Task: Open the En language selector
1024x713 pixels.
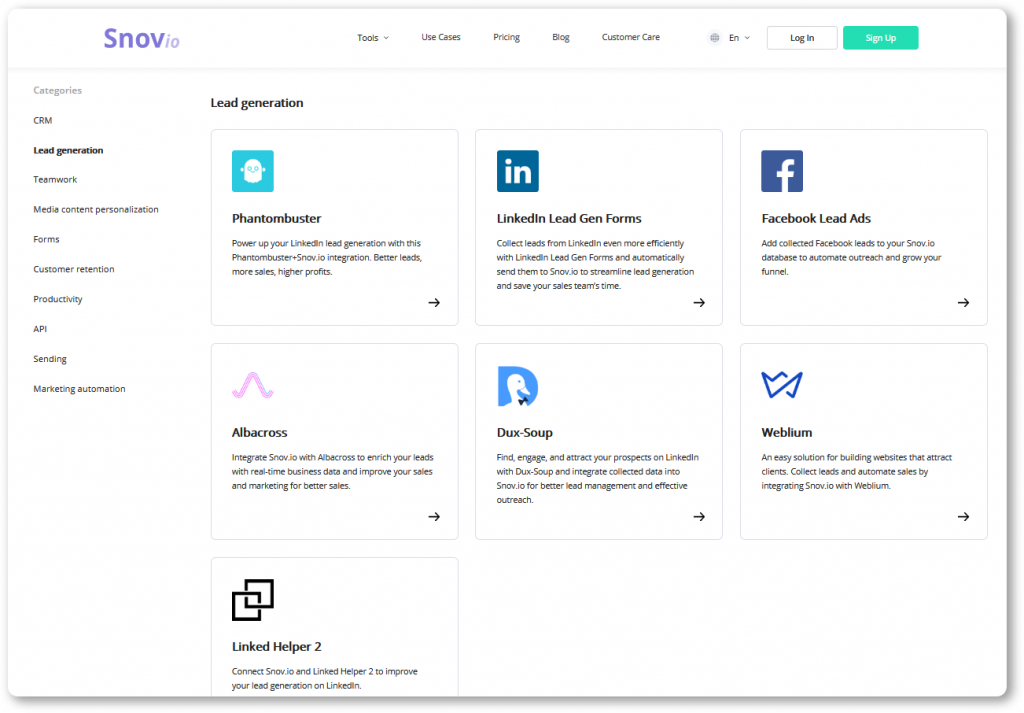Action: click(739, 38)
